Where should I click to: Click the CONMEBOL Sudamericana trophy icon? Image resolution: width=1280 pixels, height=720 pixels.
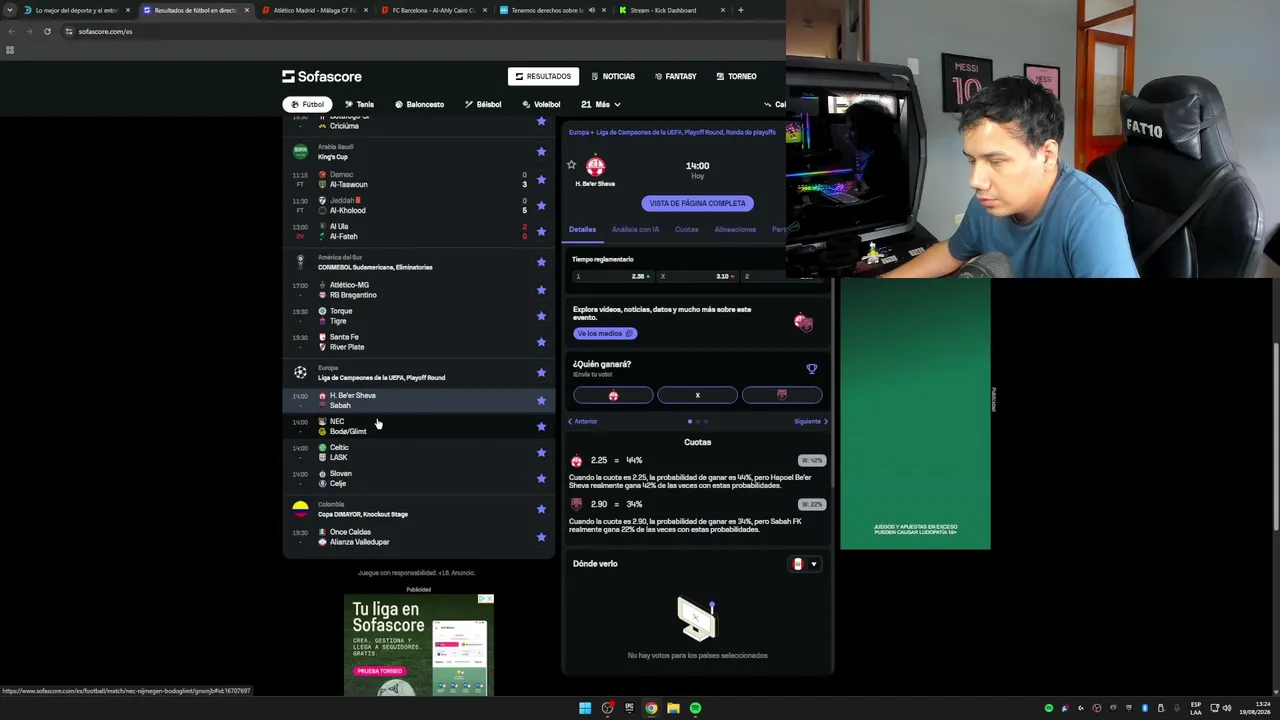[300, 262]
